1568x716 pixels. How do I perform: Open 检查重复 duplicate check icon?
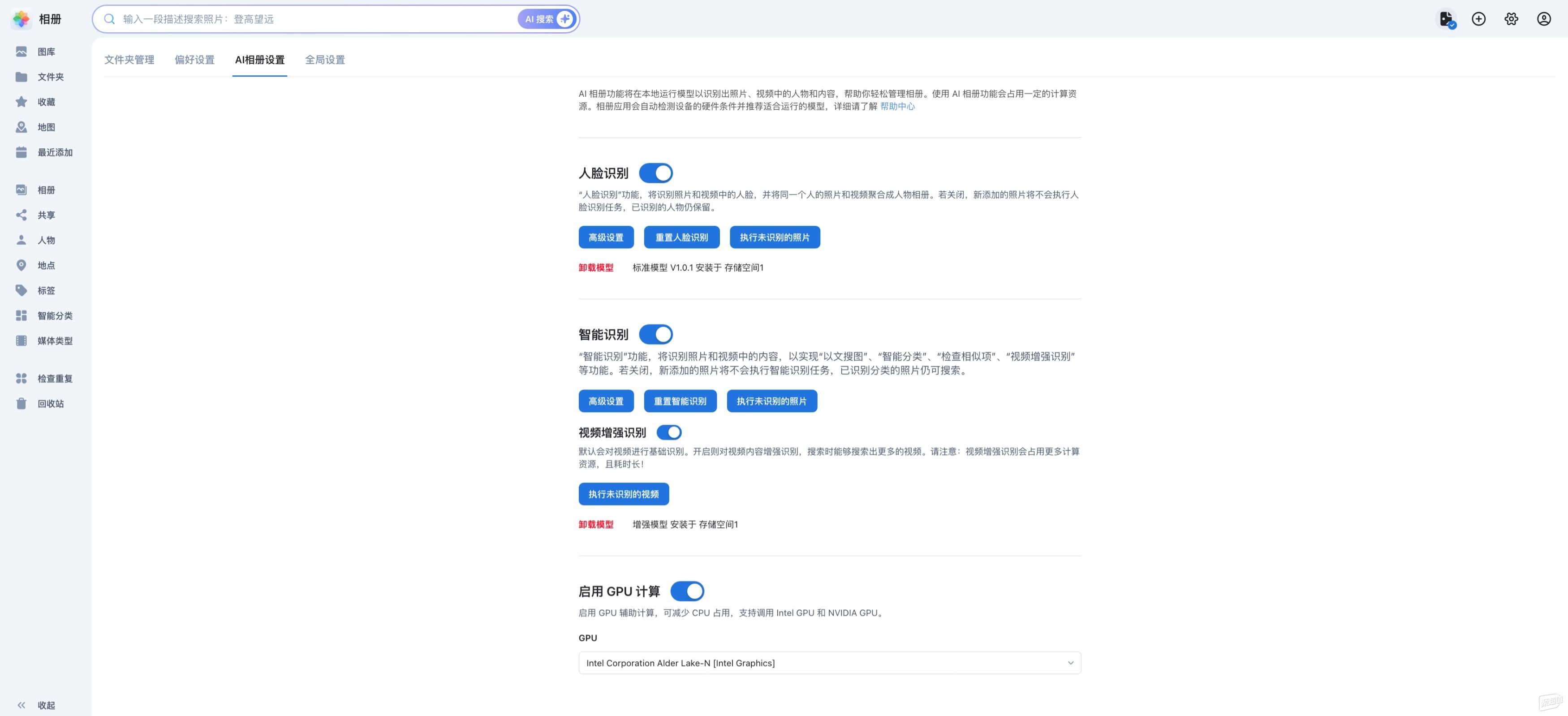point(22,379)
